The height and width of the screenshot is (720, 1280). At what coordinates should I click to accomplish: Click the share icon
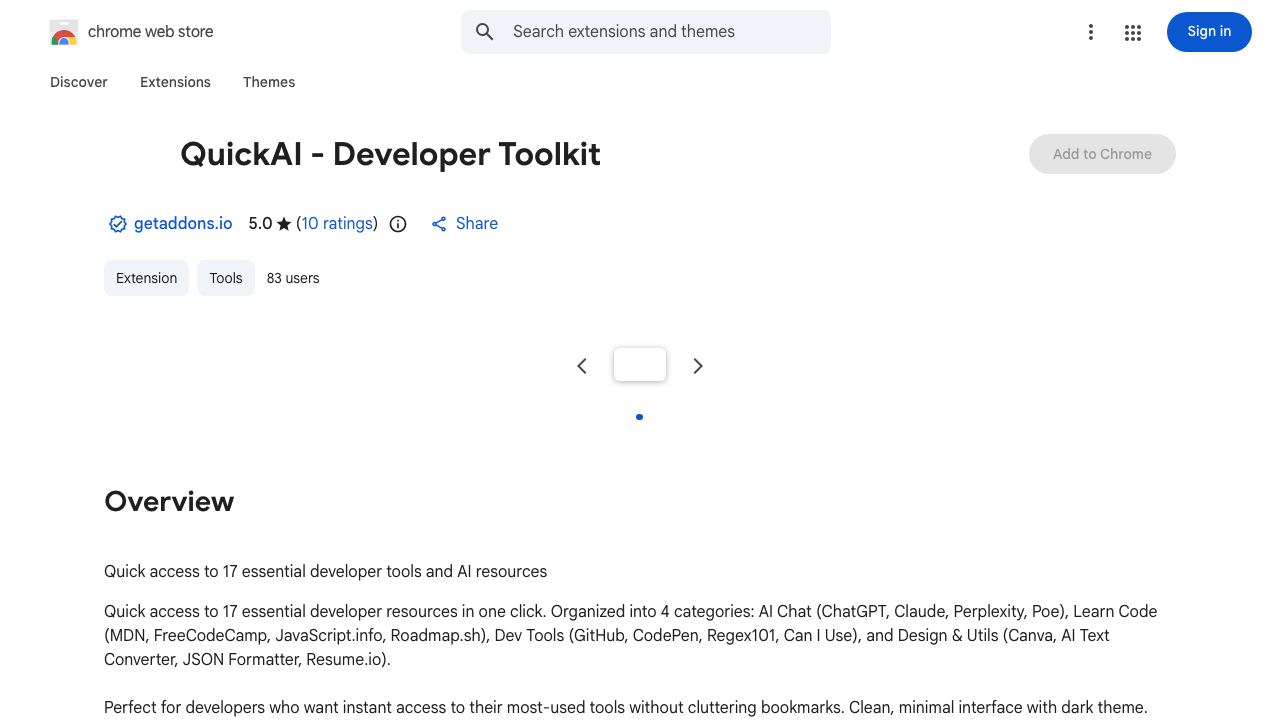point(439,224)
